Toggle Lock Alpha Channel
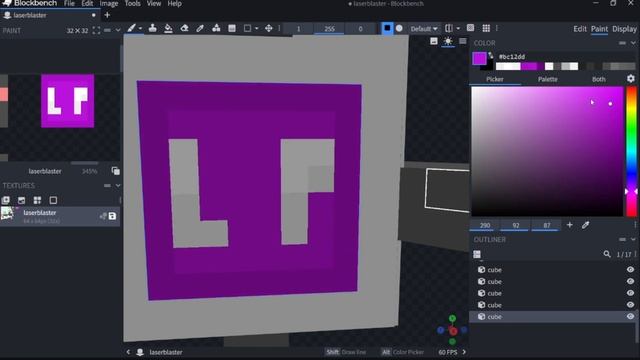Image resolution: width=640 pixels, height=360 pixels. tap(470, 28)
